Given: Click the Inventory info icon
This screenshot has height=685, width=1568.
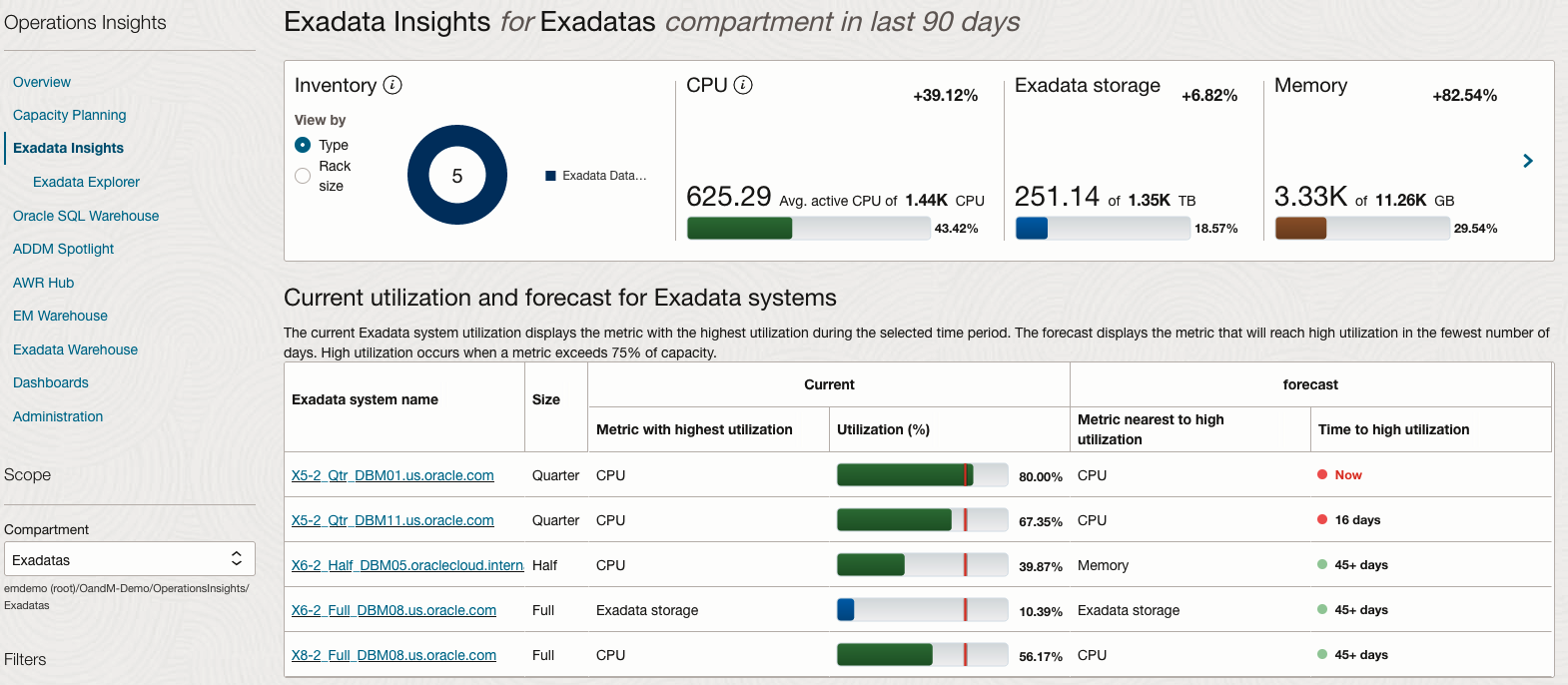Looking at the screenshot, I should click(x=392, y=85).
